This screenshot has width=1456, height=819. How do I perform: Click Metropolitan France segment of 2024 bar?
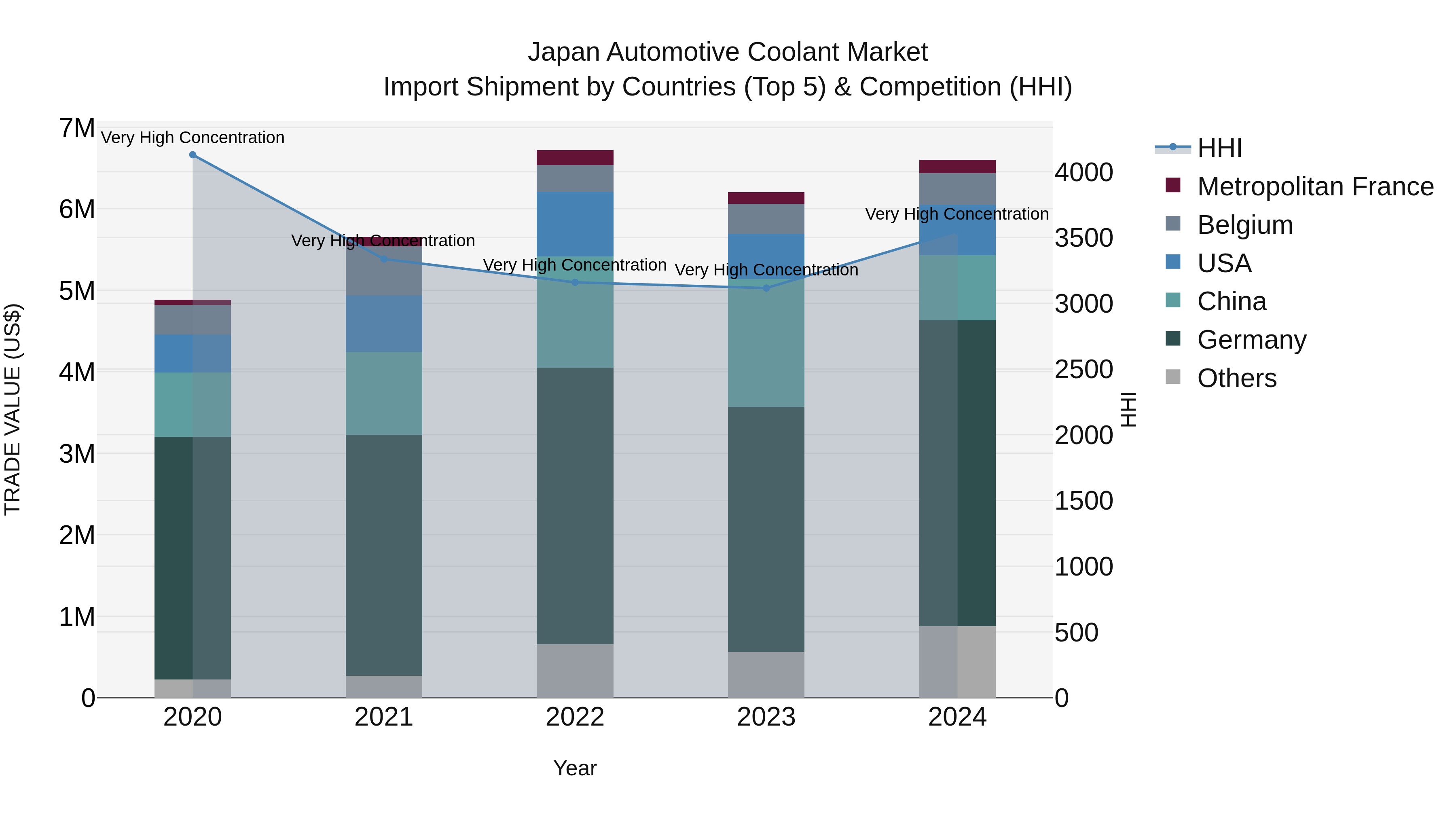[957, 167]
